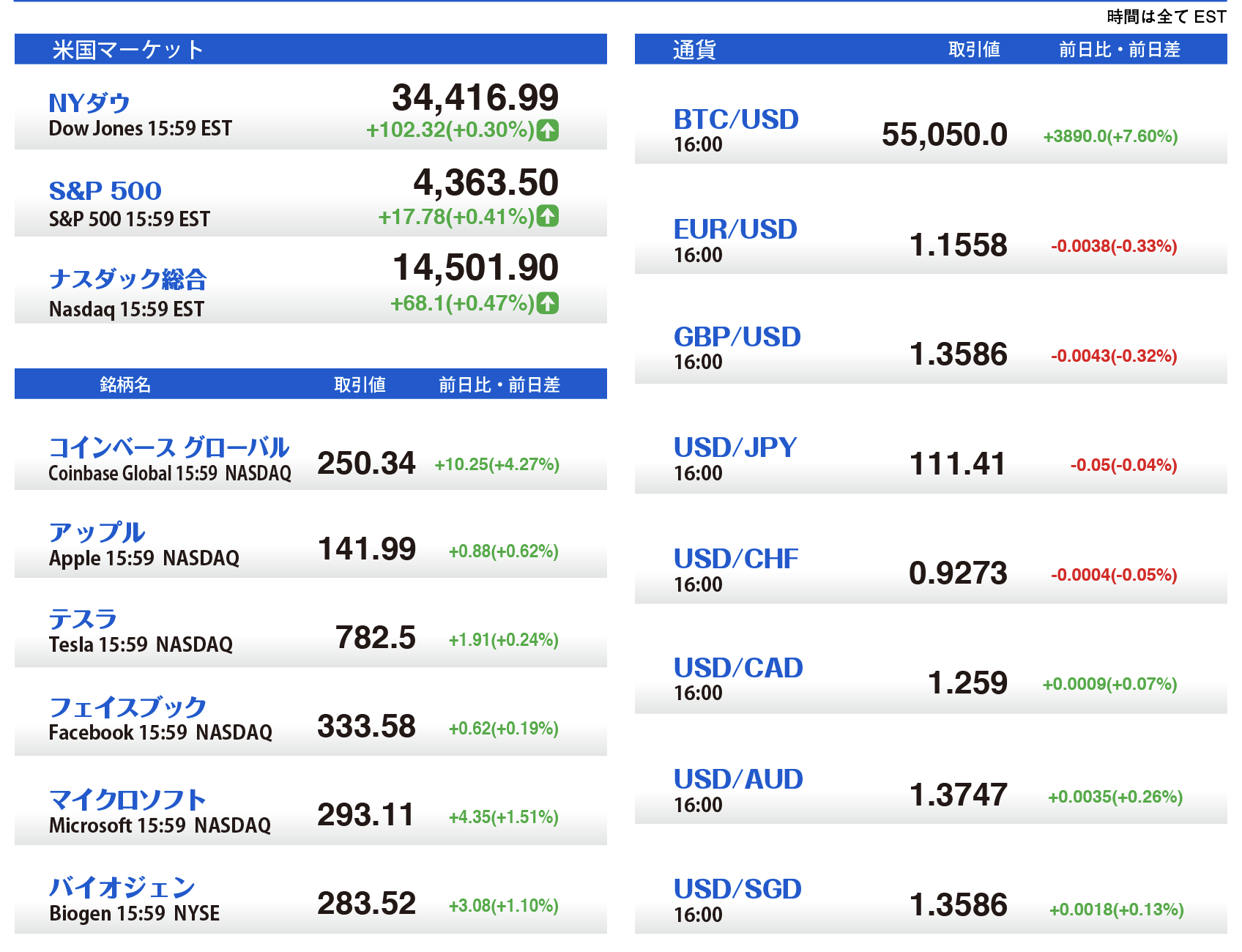Click the 米国マーケット section header

point(127,50)
